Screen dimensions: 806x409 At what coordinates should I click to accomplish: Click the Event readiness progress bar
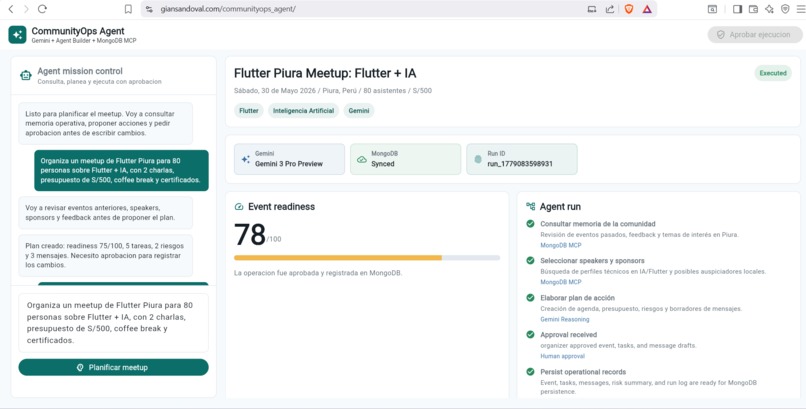367,257
